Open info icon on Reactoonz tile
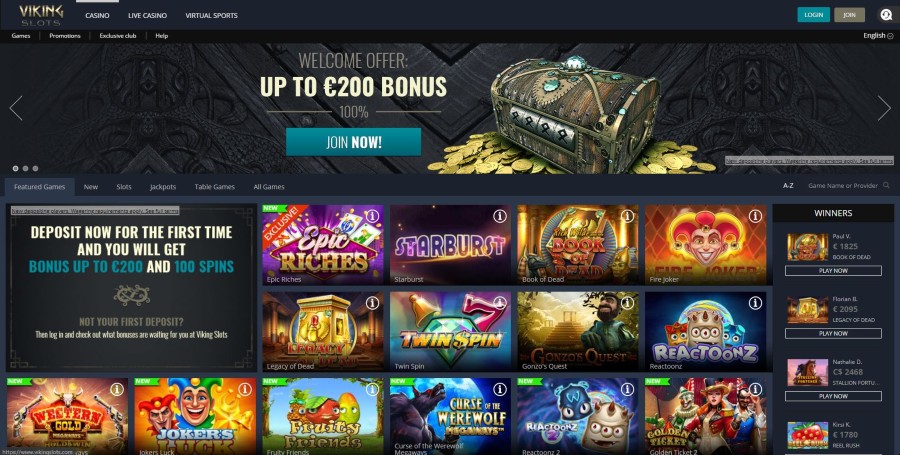 click(x=755, y=303)
